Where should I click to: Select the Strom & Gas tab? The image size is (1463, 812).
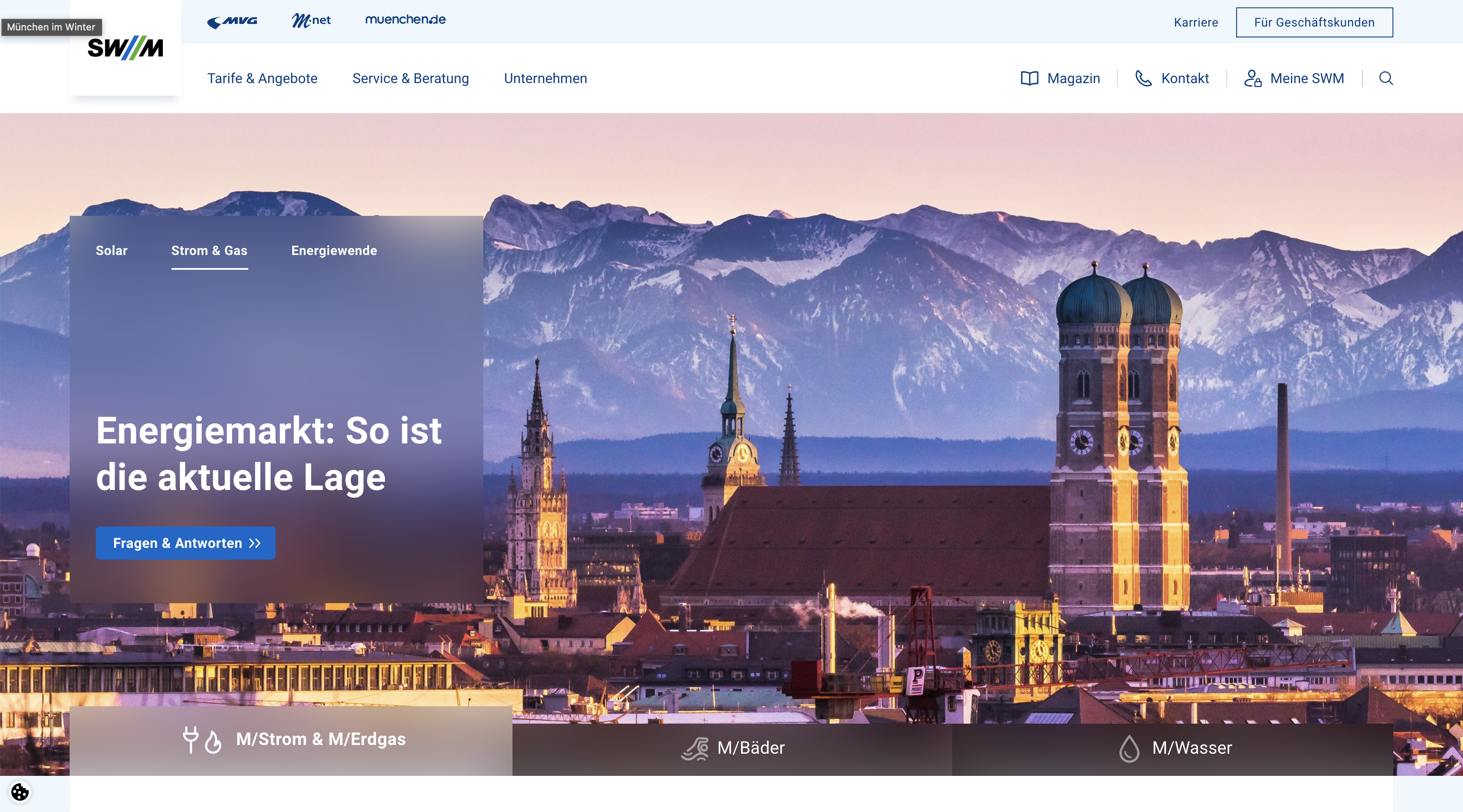209,250
